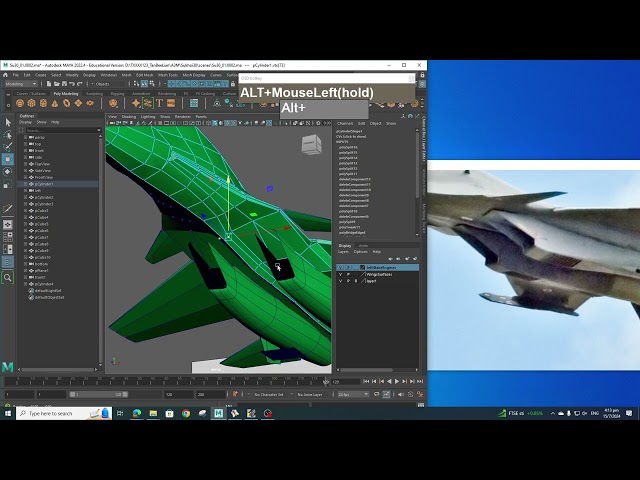Image resolution: width=640 pixels, height=480 pixels.
Task: Activate the Lasso select tool
Action: (8, 135)
